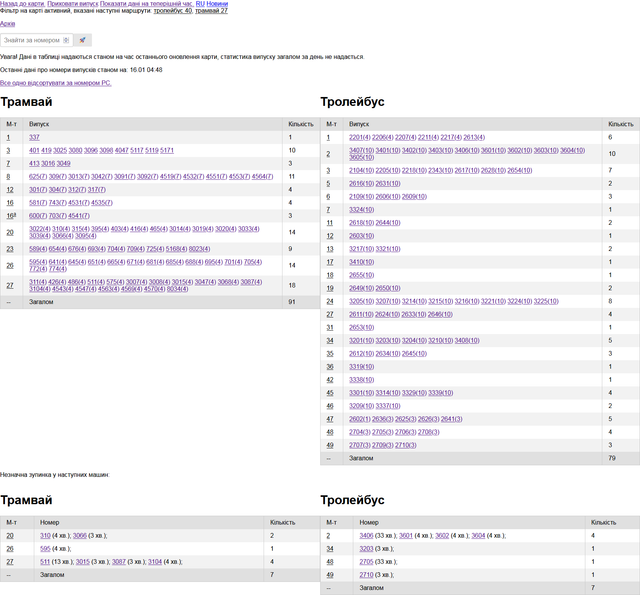Open trolleybus vehicle 3410(10) link
The height and width of the screenshot is (595, 640).
coord(362,262)
